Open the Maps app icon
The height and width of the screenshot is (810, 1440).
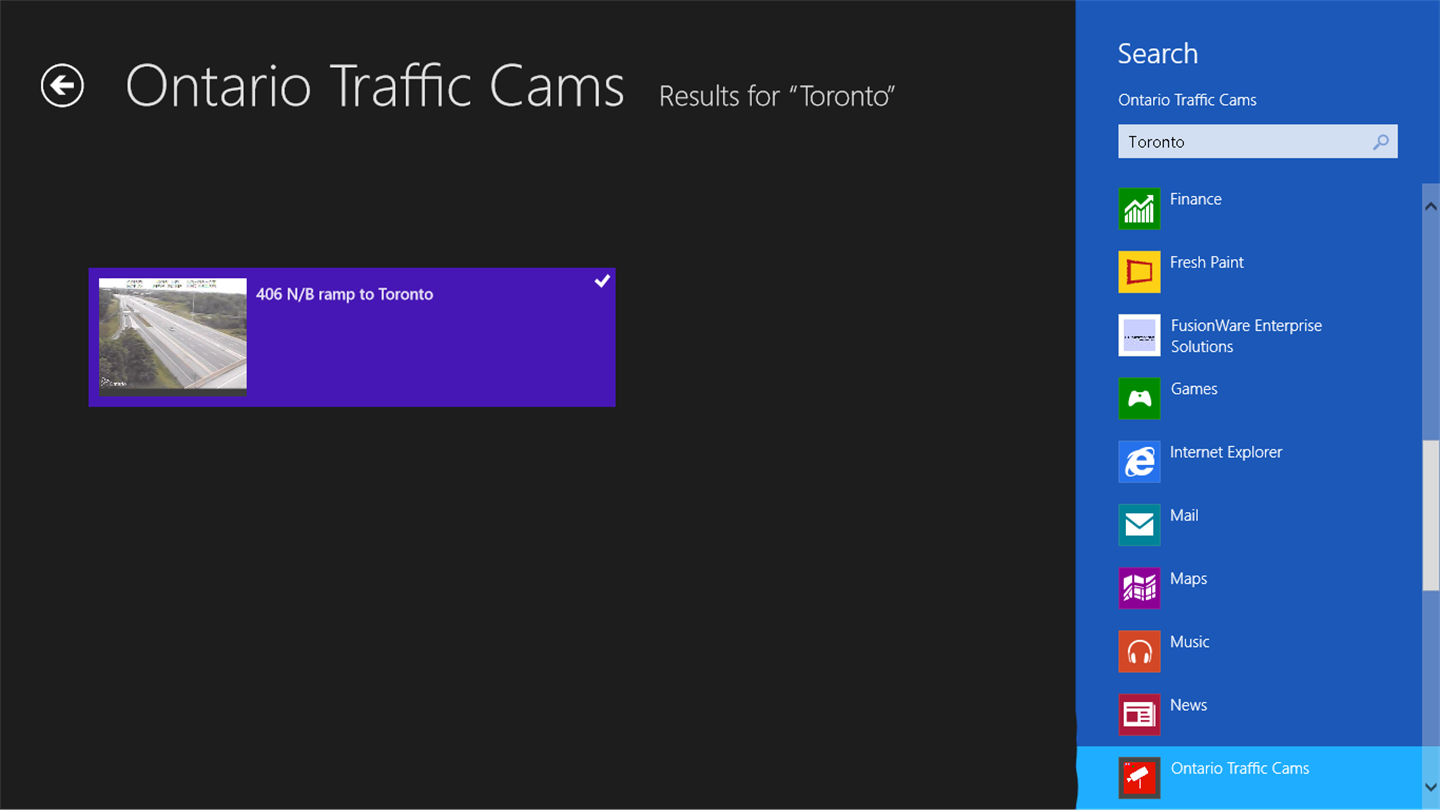click(1139, 588)
